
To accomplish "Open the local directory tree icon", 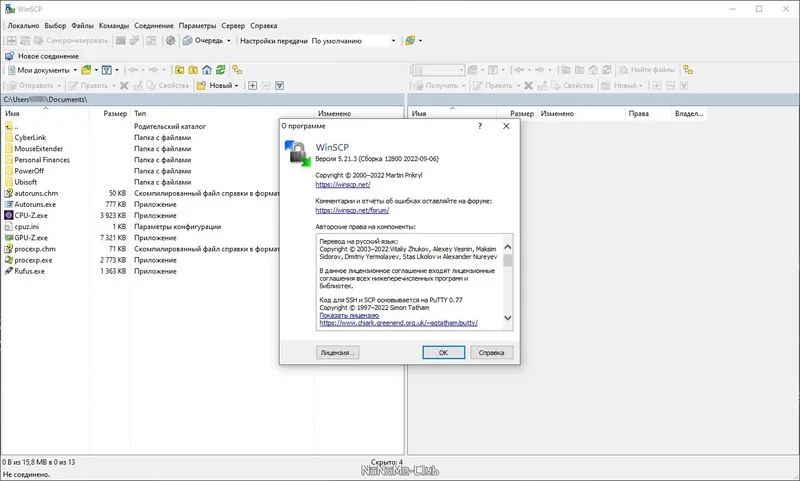I will 237,70.
